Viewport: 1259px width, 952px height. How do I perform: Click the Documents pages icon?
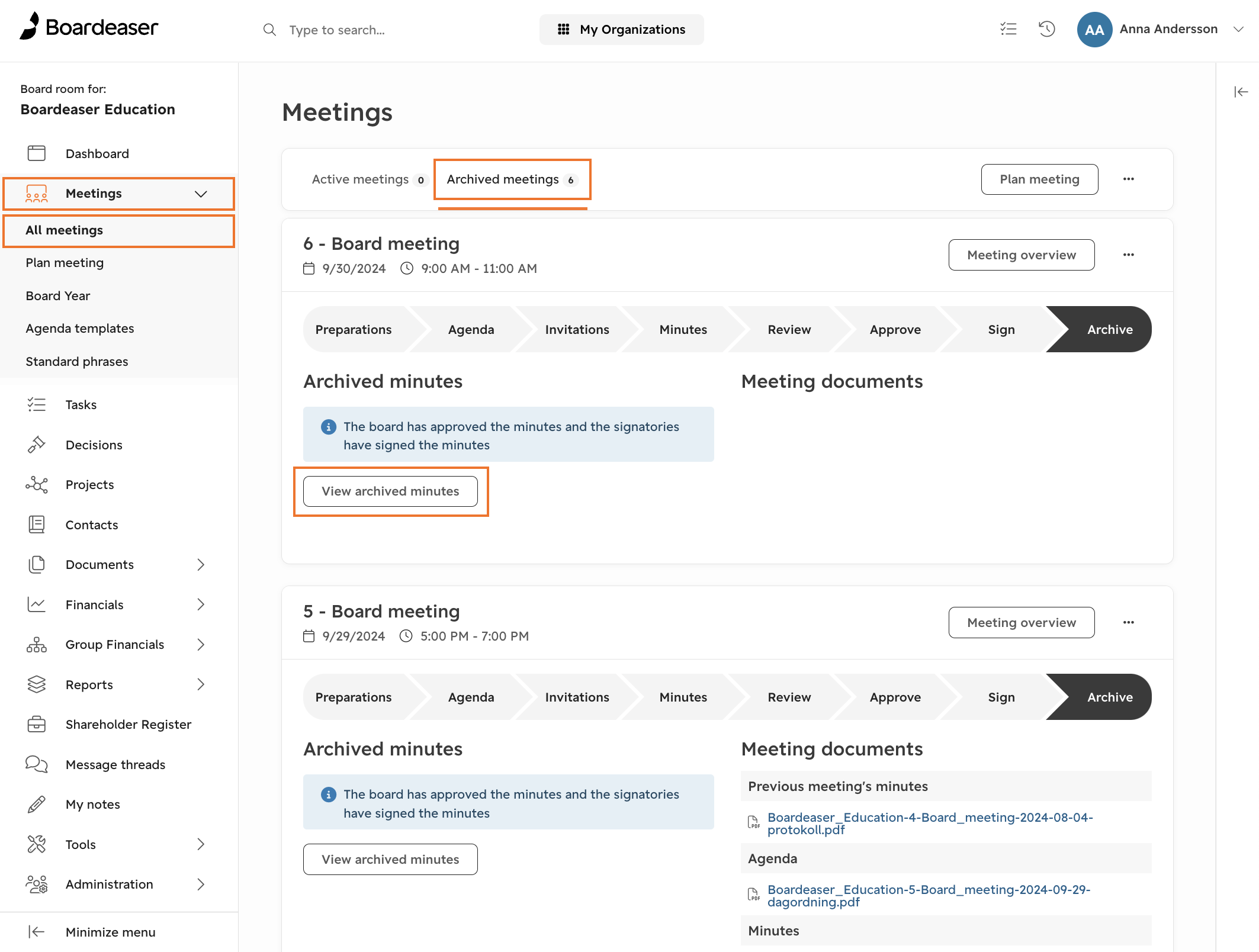click(37, 565)
